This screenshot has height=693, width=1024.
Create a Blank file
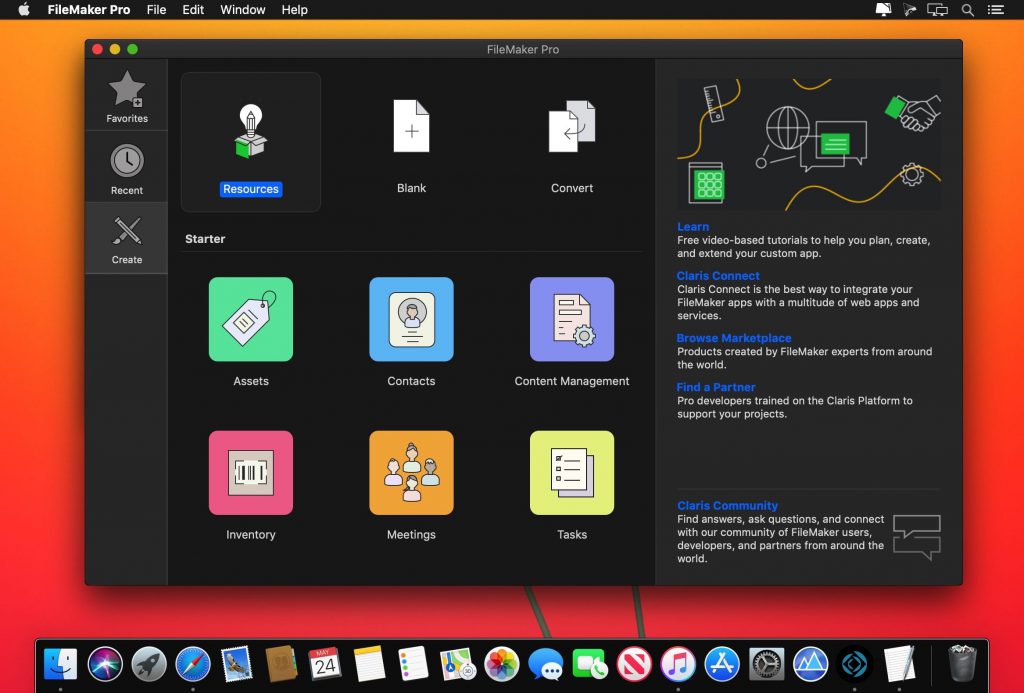click(x=411, y=140)
